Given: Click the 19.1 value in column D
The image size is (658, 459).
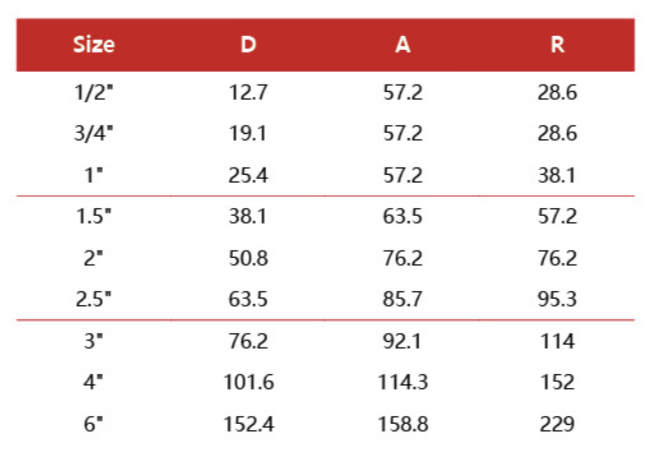Looking at the screenshot, I should point(248,134).
